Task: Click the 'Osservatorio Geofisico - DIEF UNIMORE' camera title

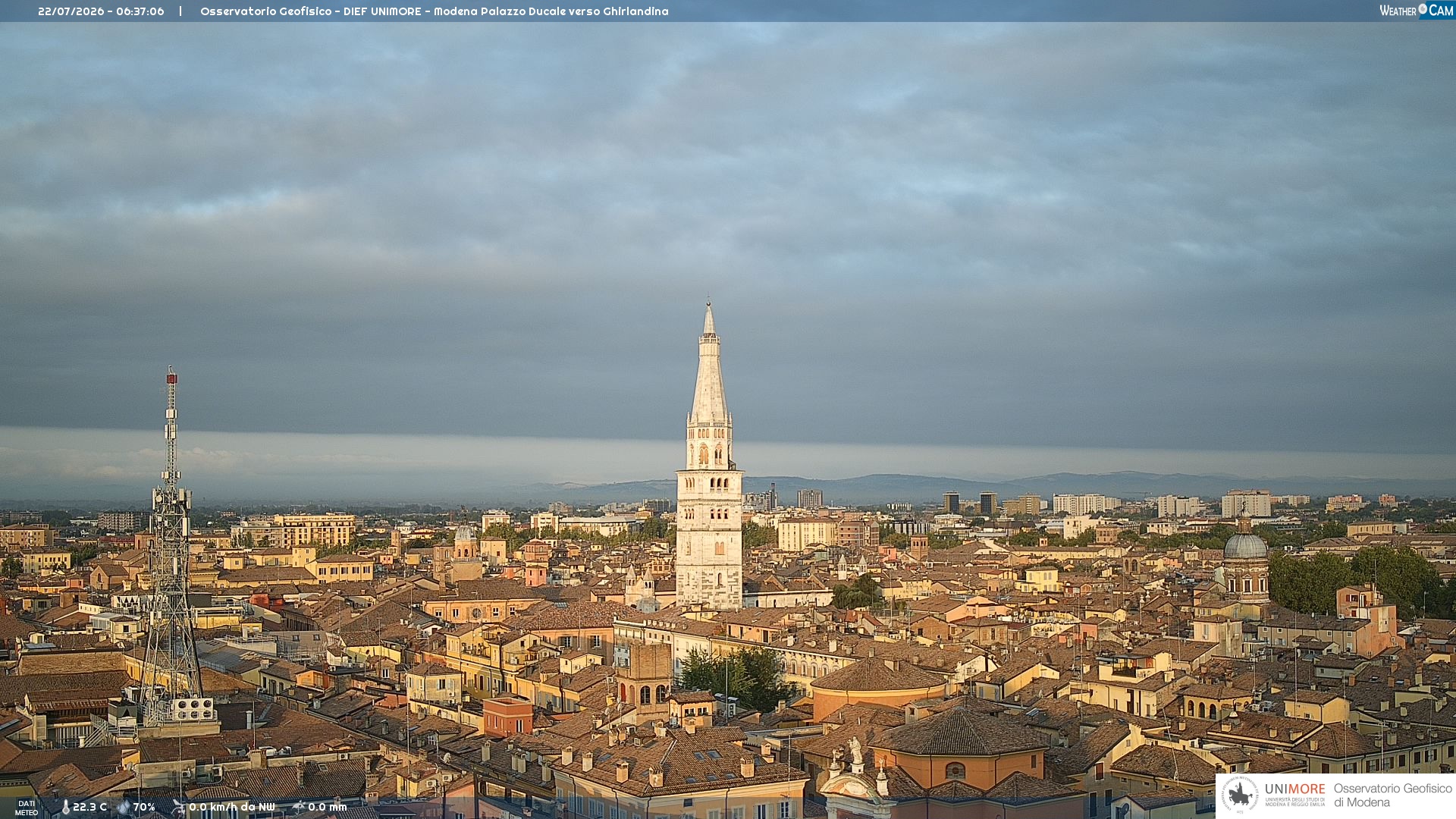Action: point(435,11)
